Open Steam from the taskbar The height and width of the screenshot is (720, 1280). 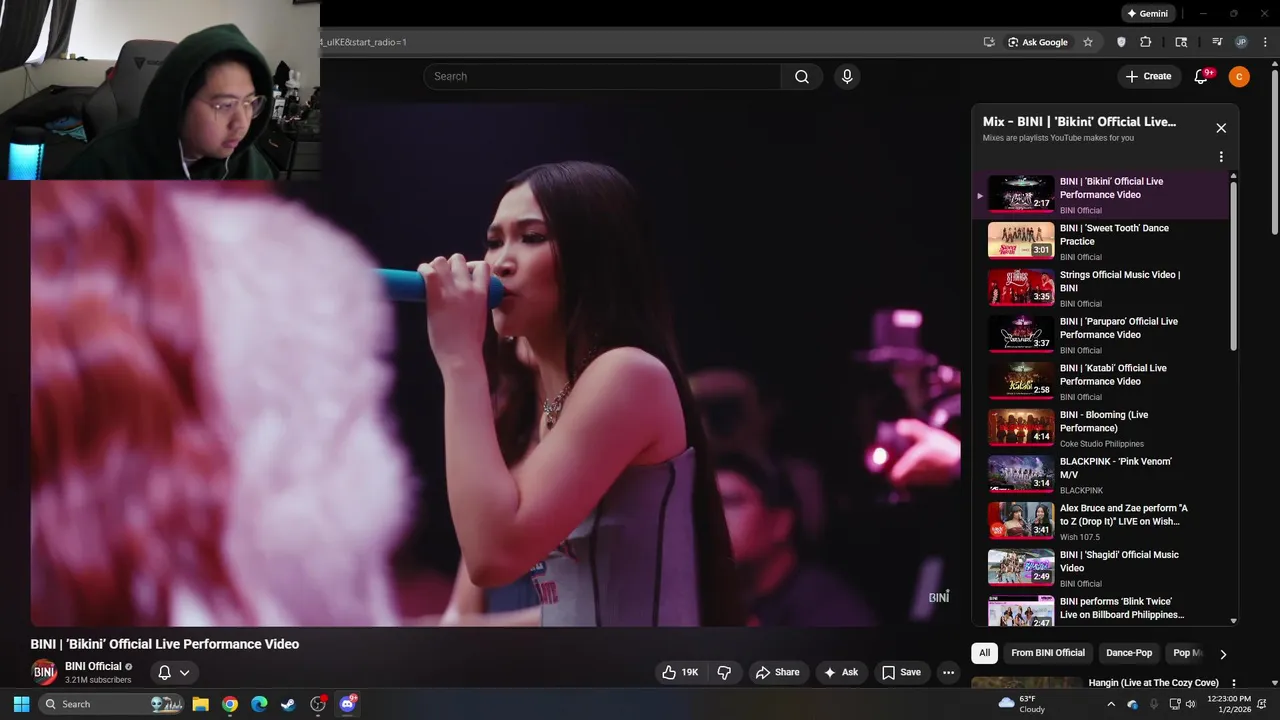288,704
